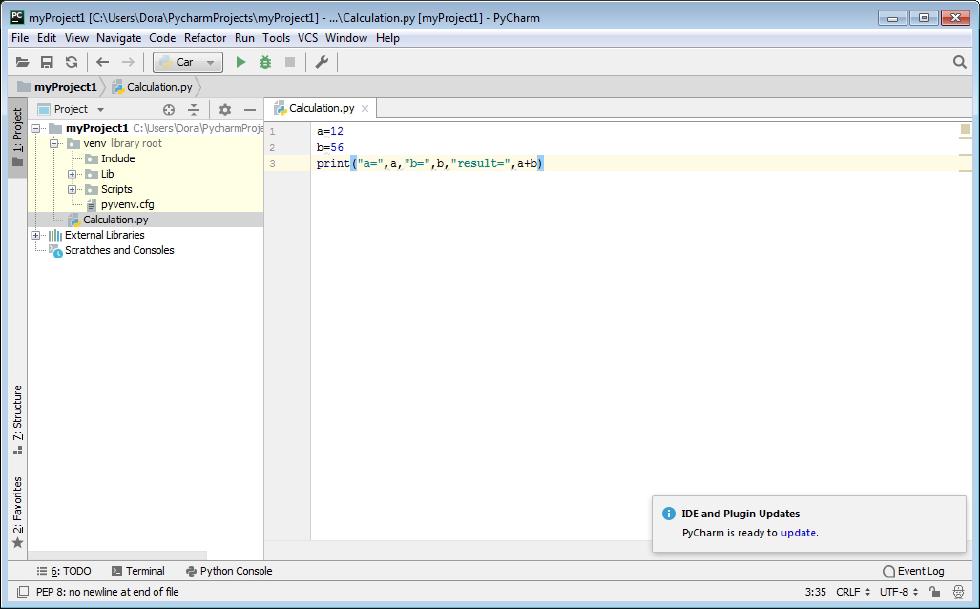Screen dimensions: 980x609
Task: Select the Calculation.py editor tab
Action: coord(321,108)
